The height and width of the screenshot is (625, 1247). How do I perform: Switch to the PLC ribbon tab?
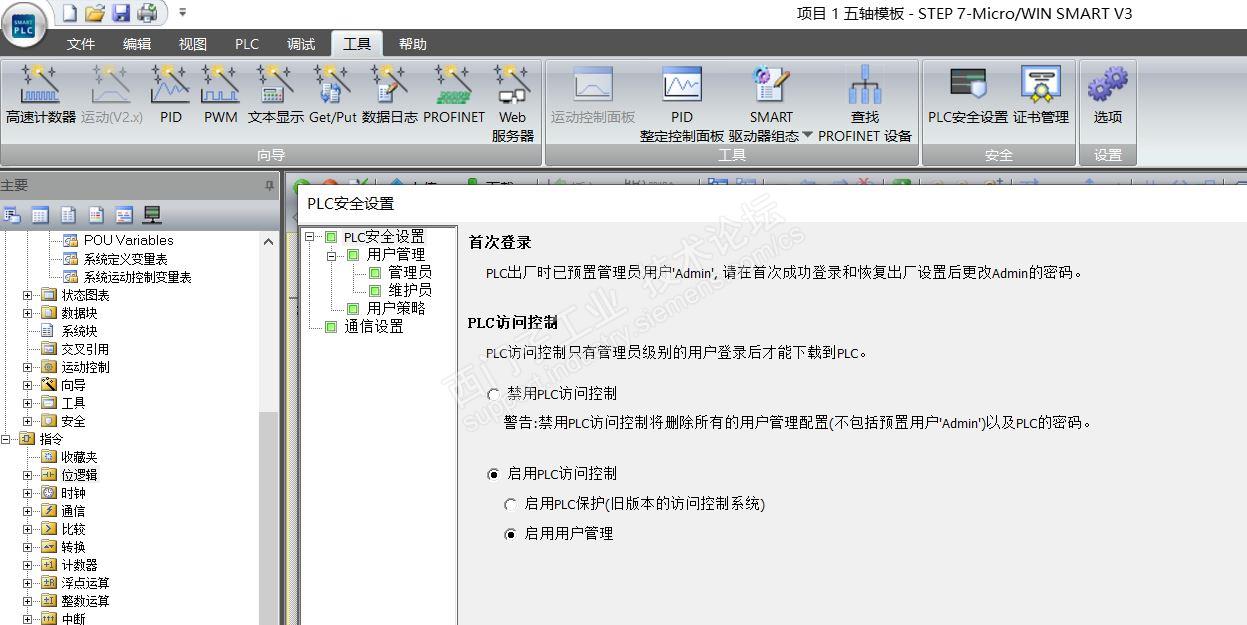click(x=247, y=44)
